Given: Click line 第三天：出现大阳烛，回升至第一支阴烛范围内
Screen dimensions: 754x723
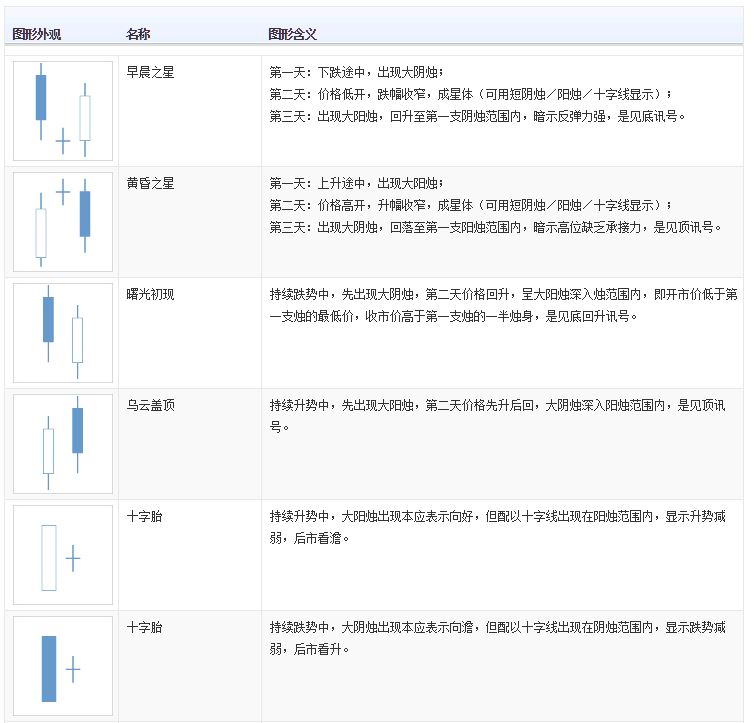Looking at the screenshot, I should point(477,116).
